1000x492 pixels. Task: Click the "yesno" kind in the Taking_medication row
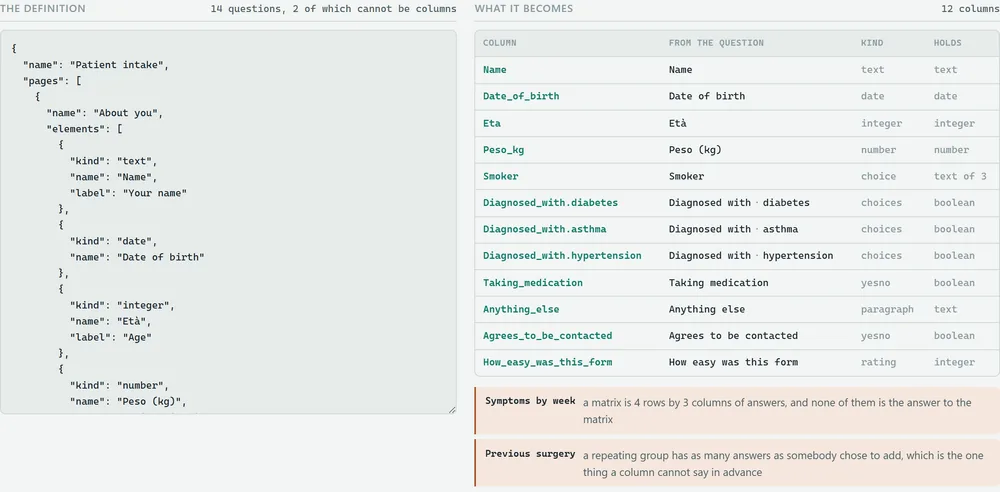click(x=876, y=283)
